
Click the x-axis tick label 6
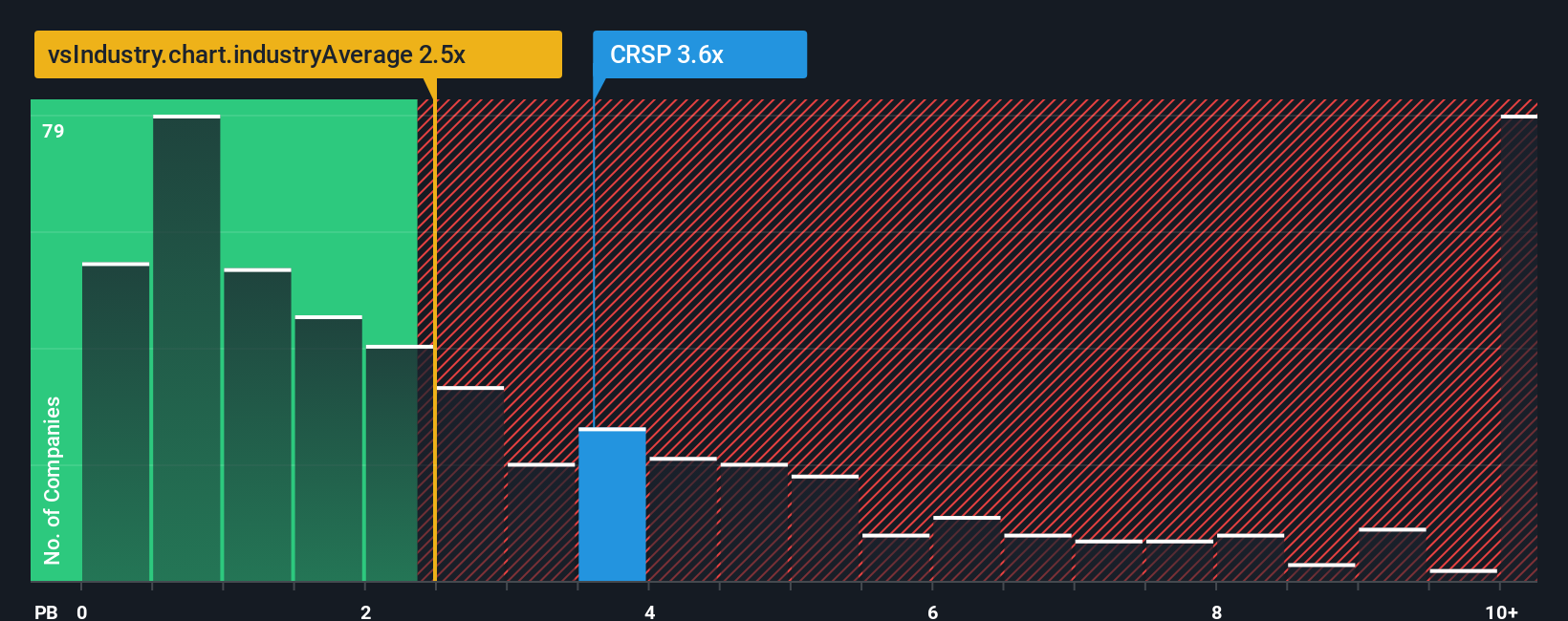(x=933, y=611)
